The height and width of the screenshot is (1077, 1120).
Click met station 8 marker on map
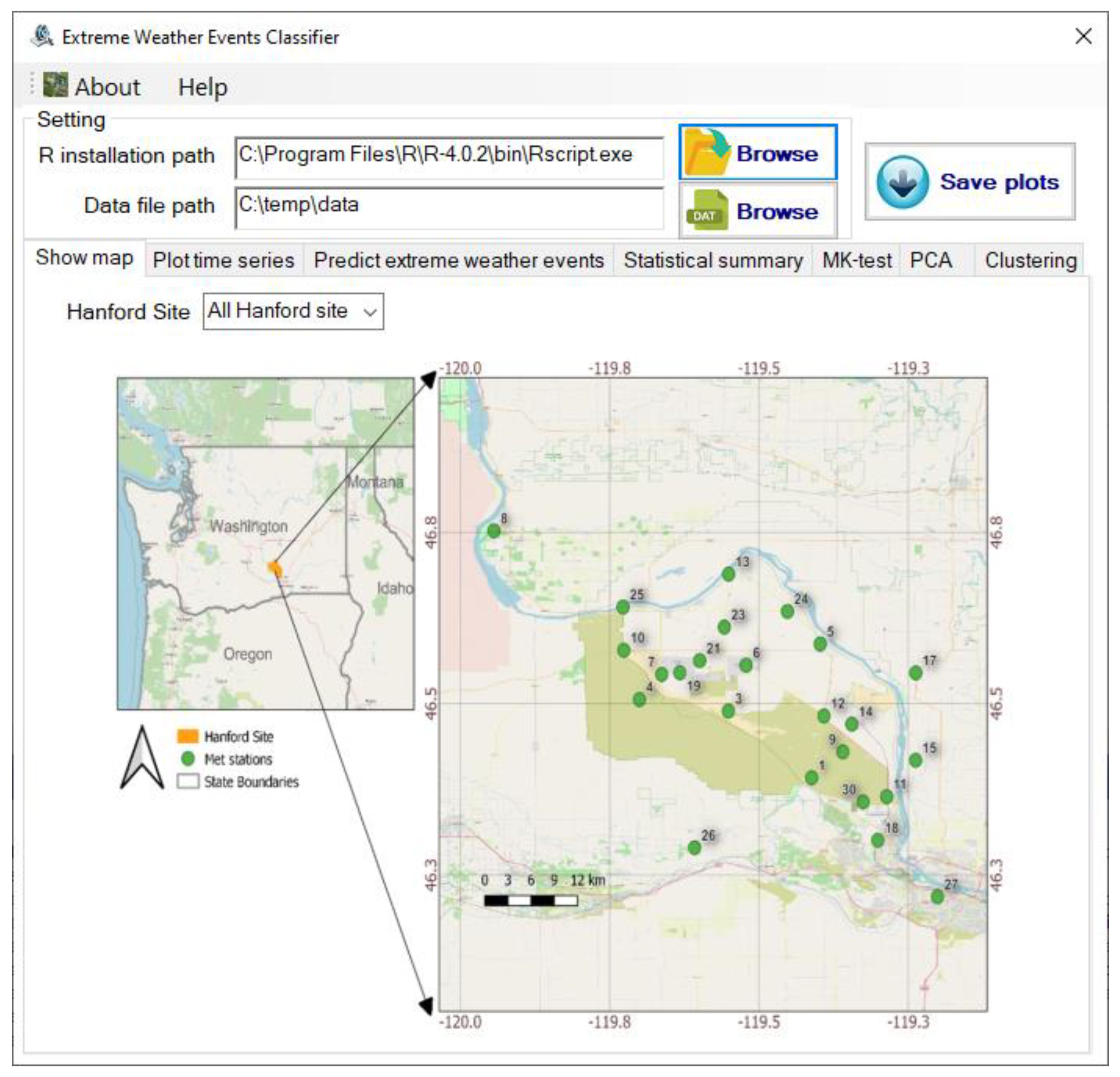pyautogui.click(x=494, y=530)
